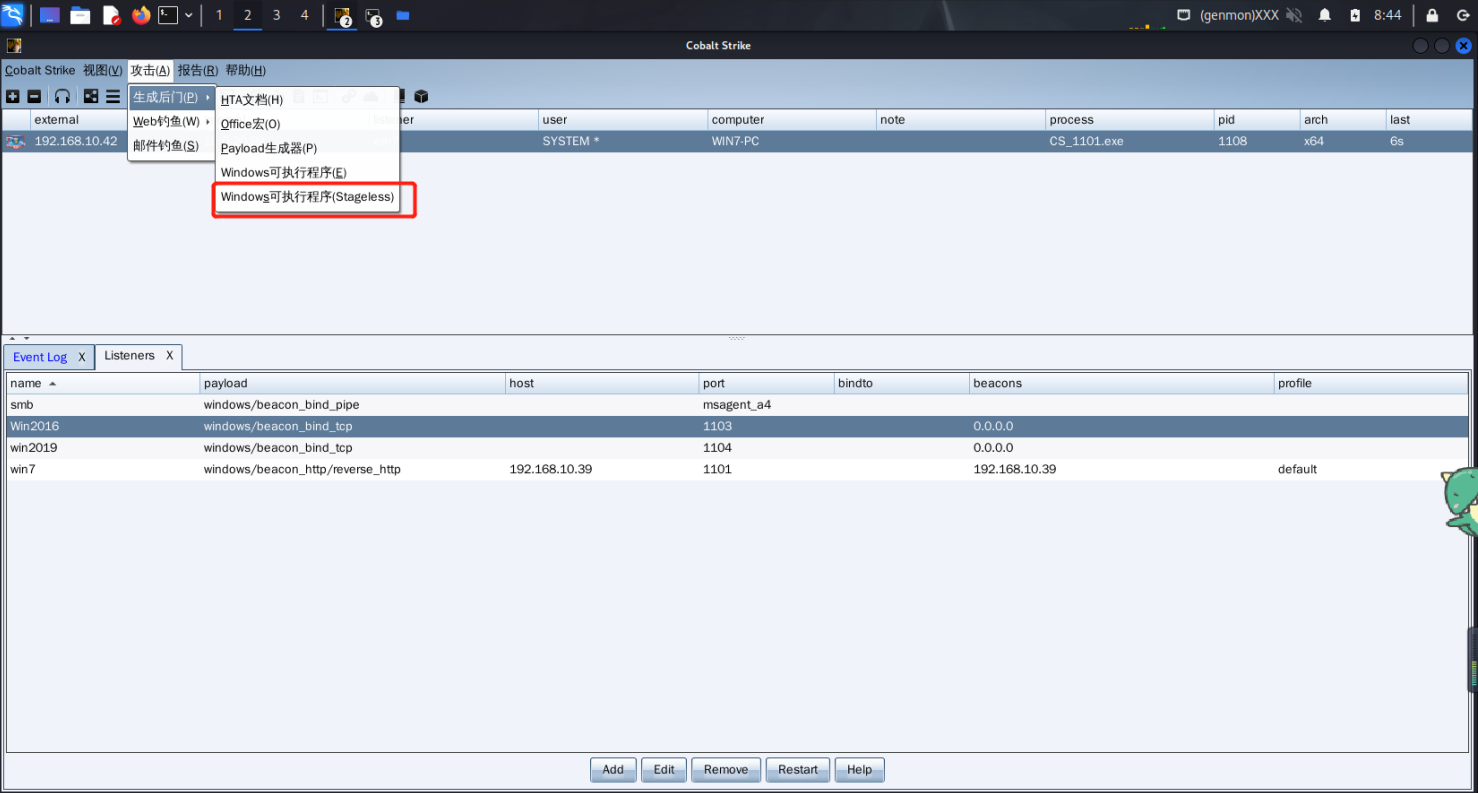The width and height of the screenshot is (1478, 793).
Task: Expand the 生成后门(P) submenu
Action: [x=172, y=97]
